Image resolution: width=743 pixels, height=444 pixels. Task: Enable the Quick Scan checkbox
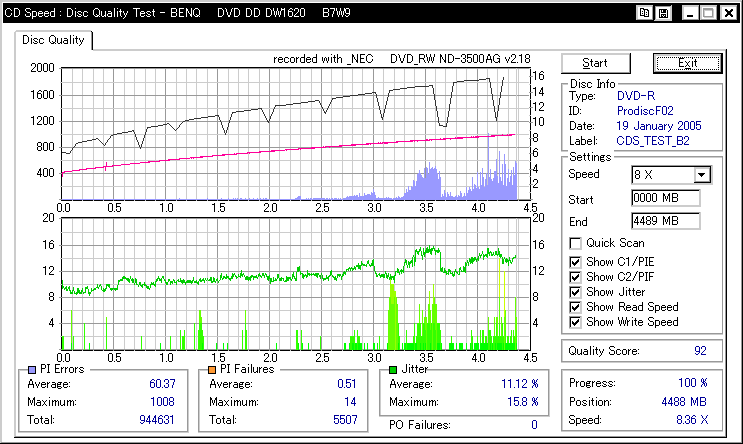[575, 243]
